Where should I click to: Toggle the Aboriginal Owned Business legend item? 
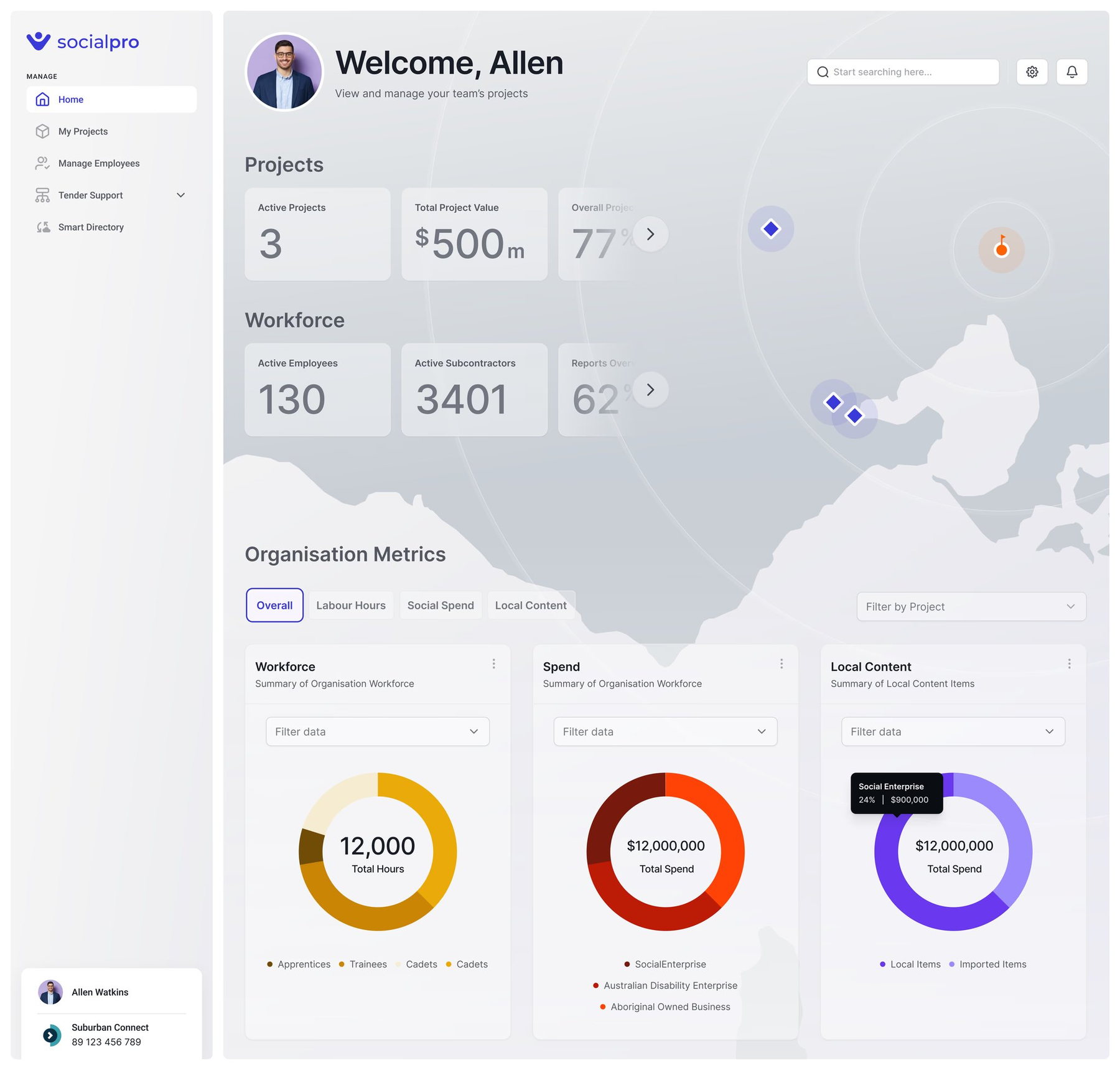click(x=665, y=1007)
